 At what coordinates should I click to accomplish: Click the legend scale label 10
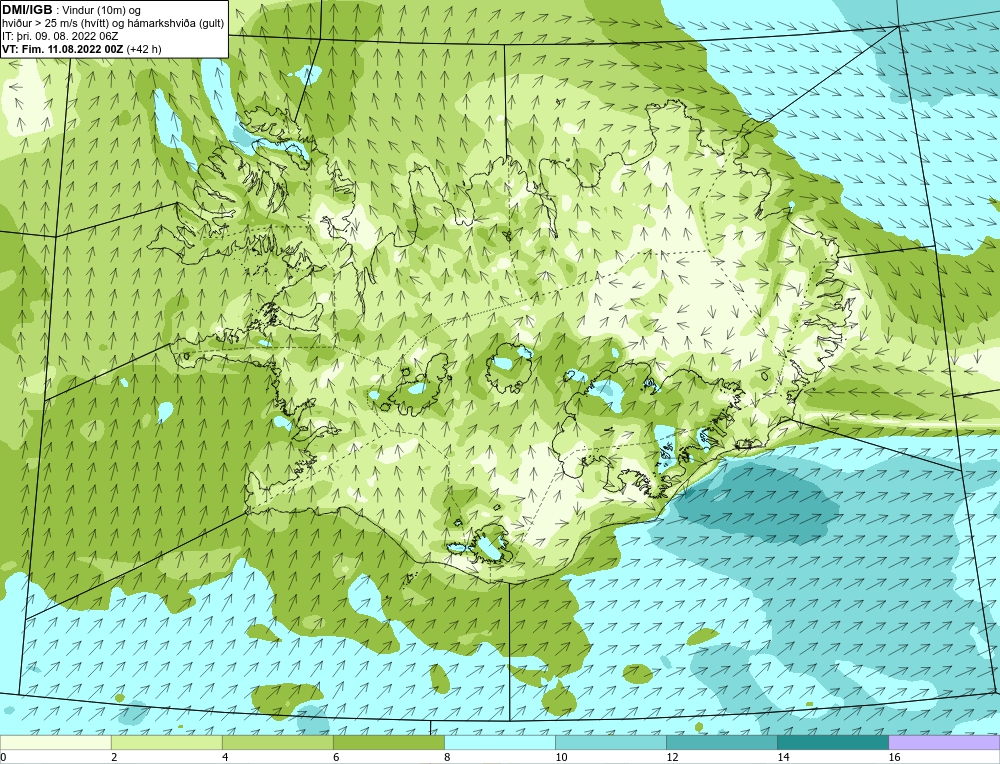coord(561,757)
